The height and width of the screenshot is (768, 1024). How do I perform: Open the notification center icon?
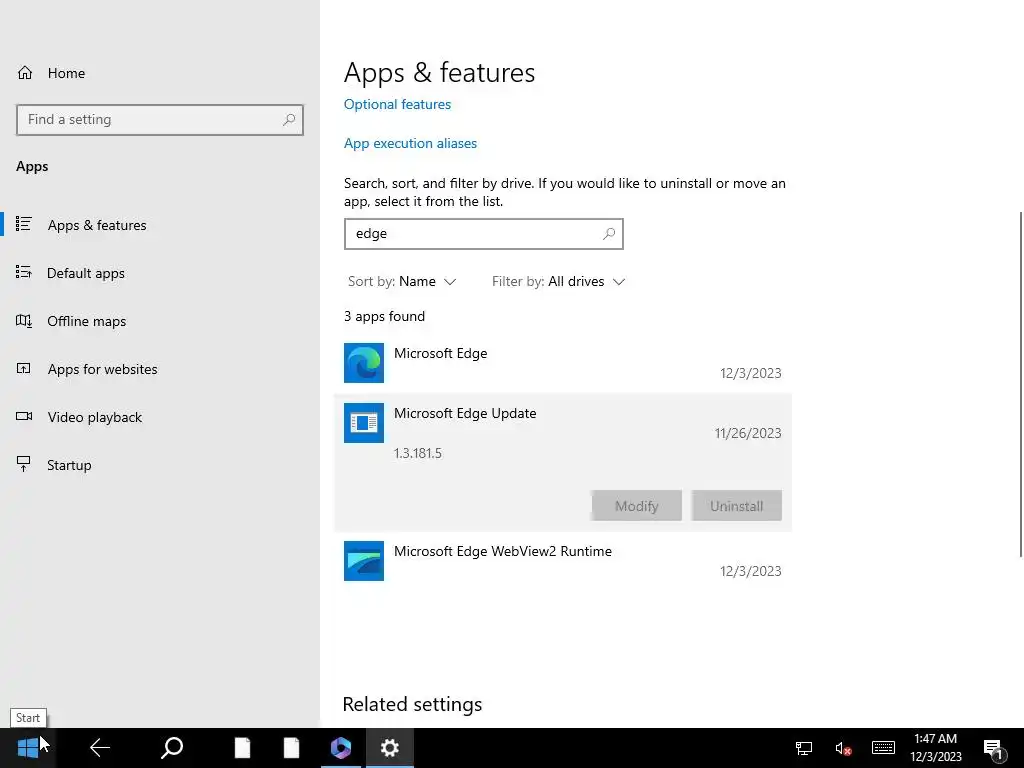click(994, 750)
